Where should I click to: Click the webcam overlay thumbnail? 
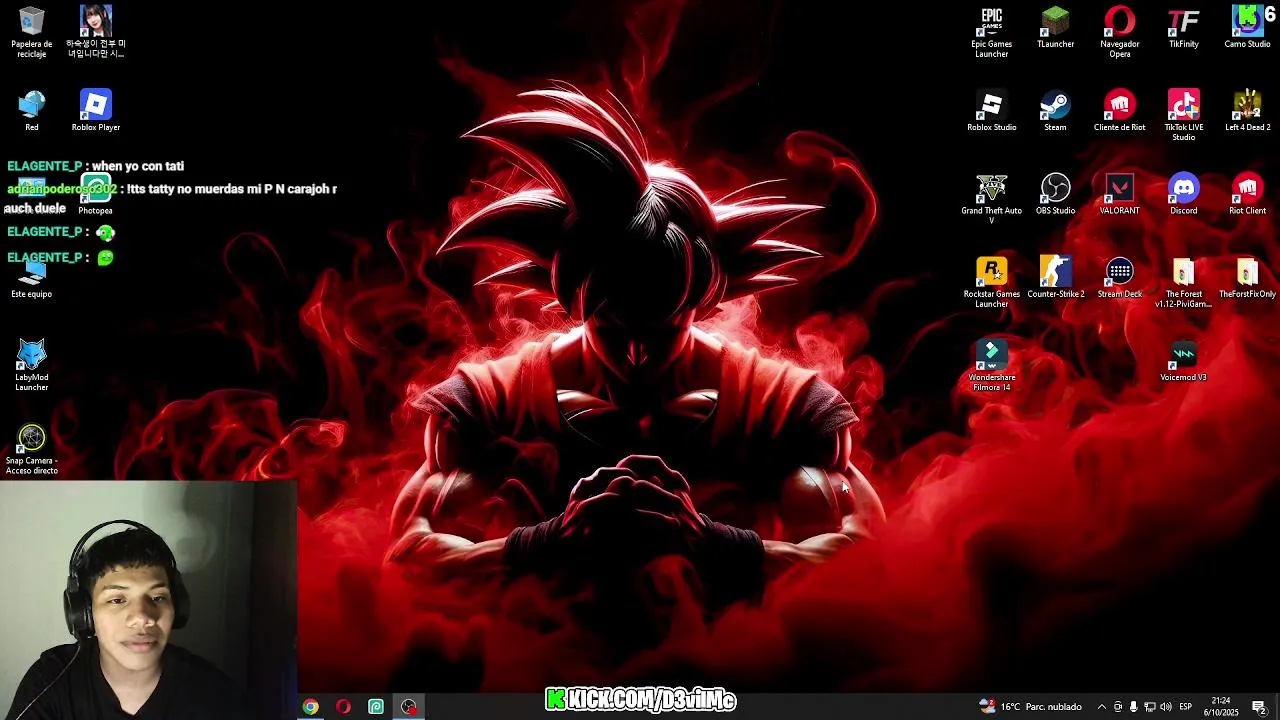point(148,600)
